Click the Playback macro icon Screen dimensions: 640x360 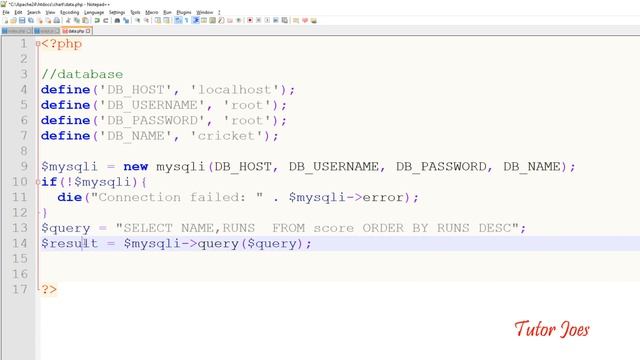tap(267, 20)
